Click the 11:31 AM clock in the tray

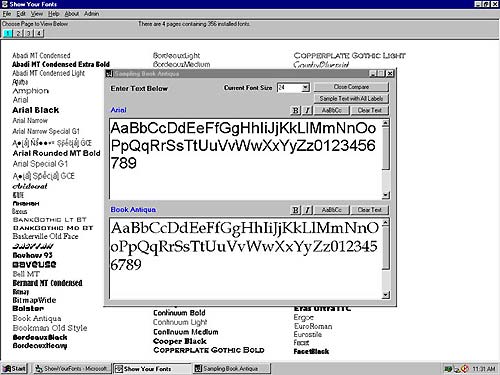[484, 369]
